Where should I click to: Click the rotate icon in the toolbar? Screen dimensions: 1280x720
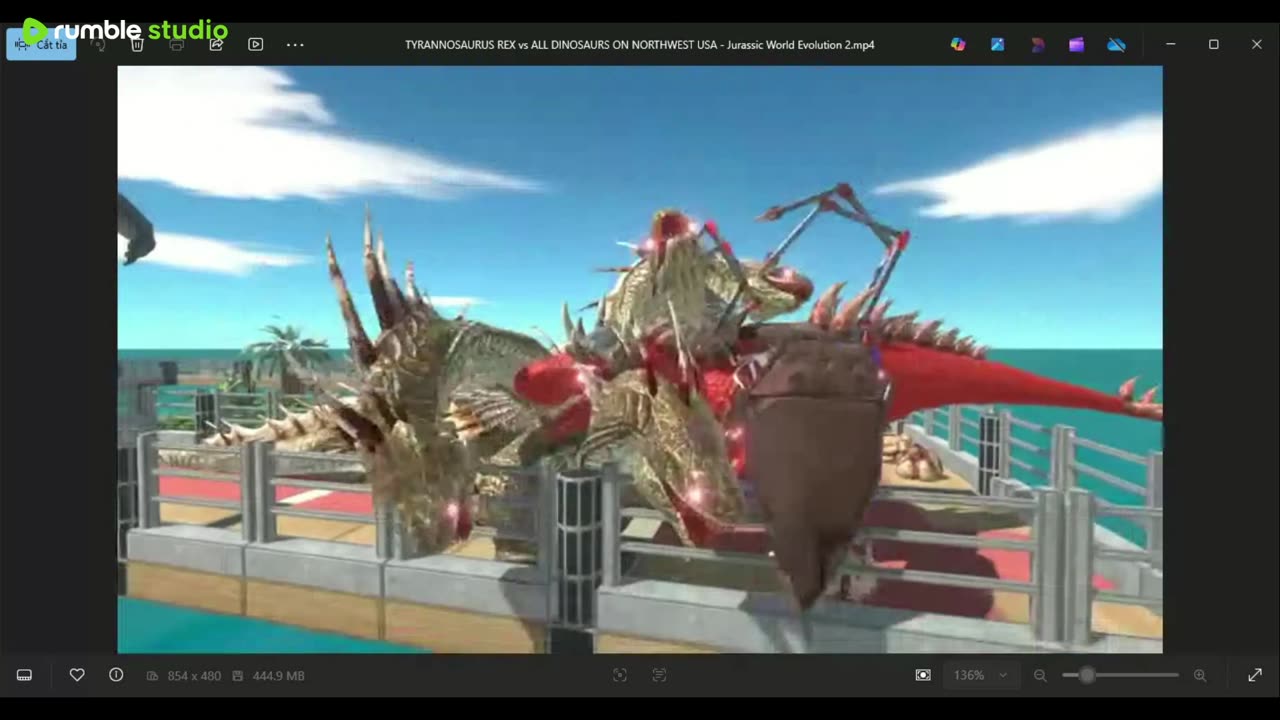coord(99,45)
